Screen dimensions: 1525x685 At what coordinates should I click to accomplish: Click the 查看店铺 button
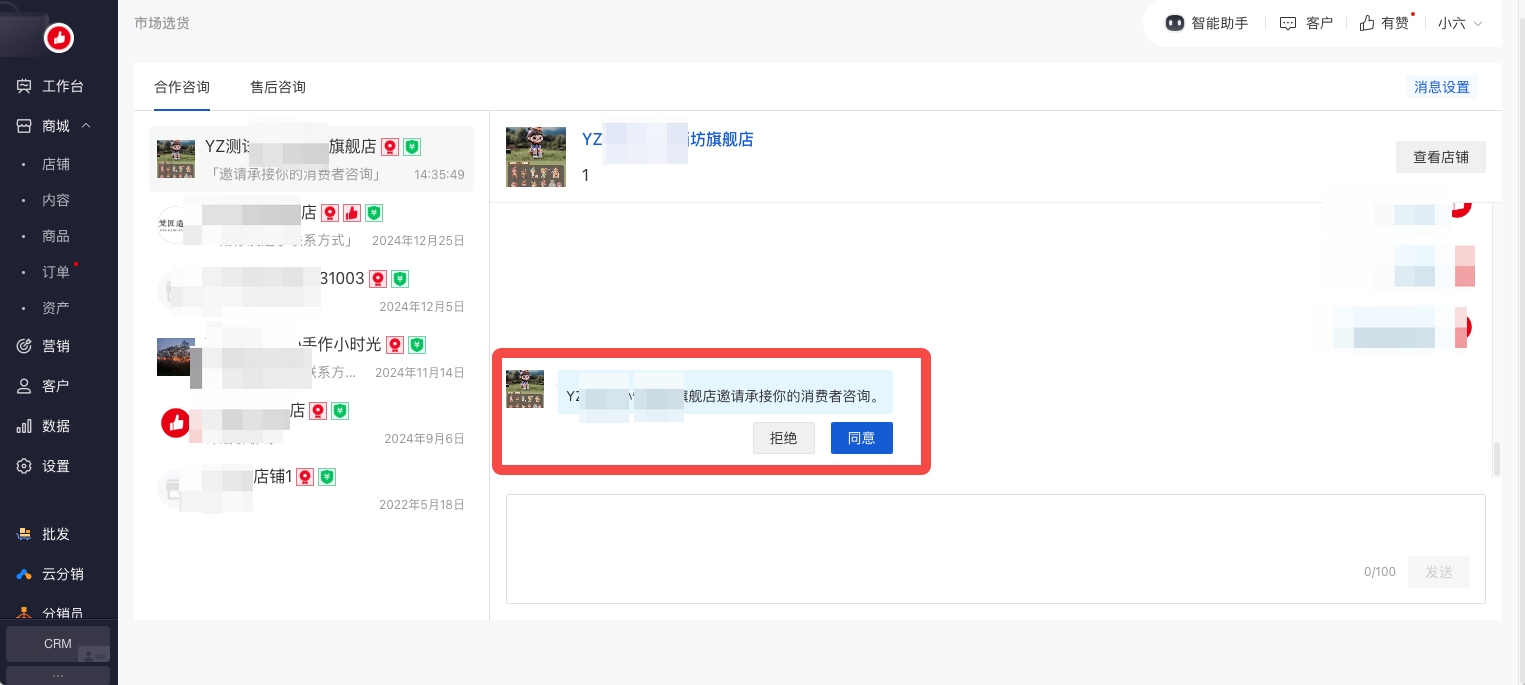(1441, 157)
